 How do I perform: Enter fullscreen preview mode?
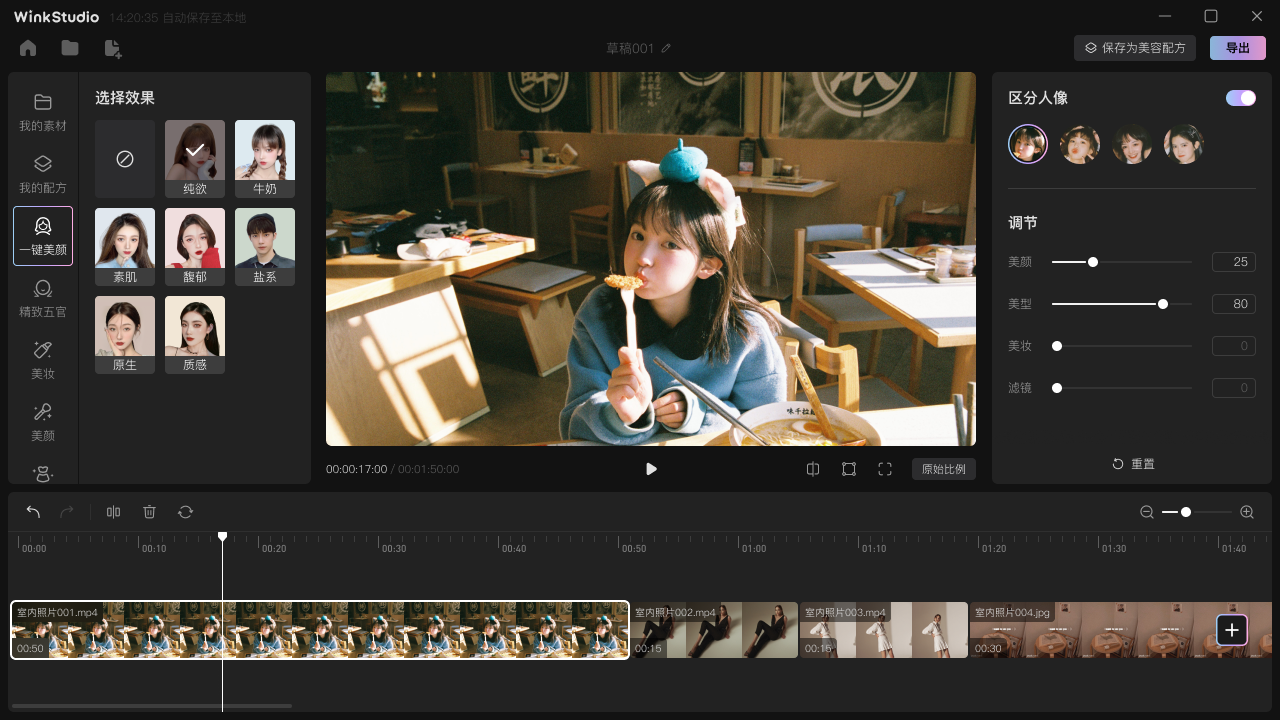point(885,468)
